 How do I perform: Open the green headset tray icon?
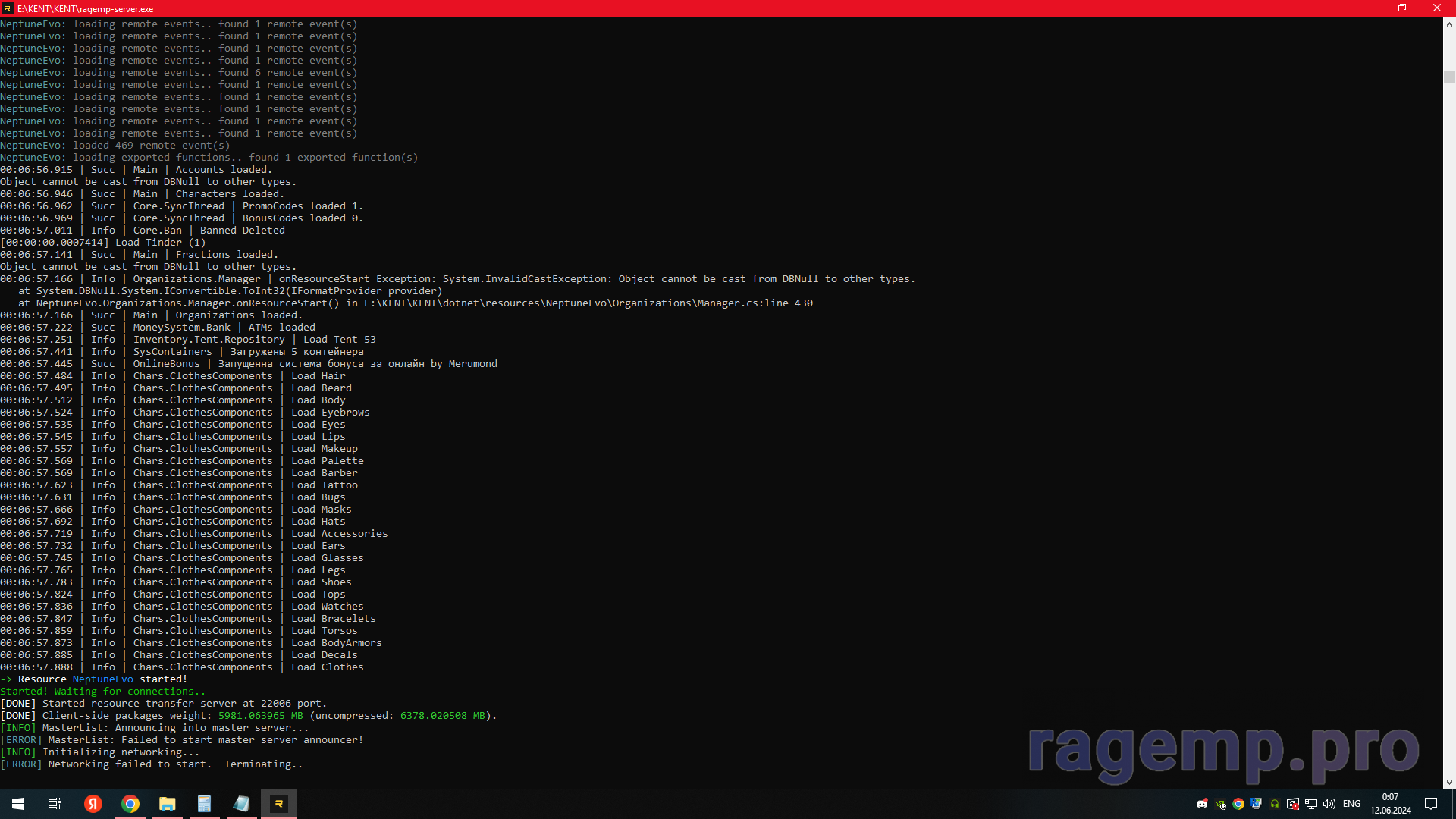point(1275,804)
